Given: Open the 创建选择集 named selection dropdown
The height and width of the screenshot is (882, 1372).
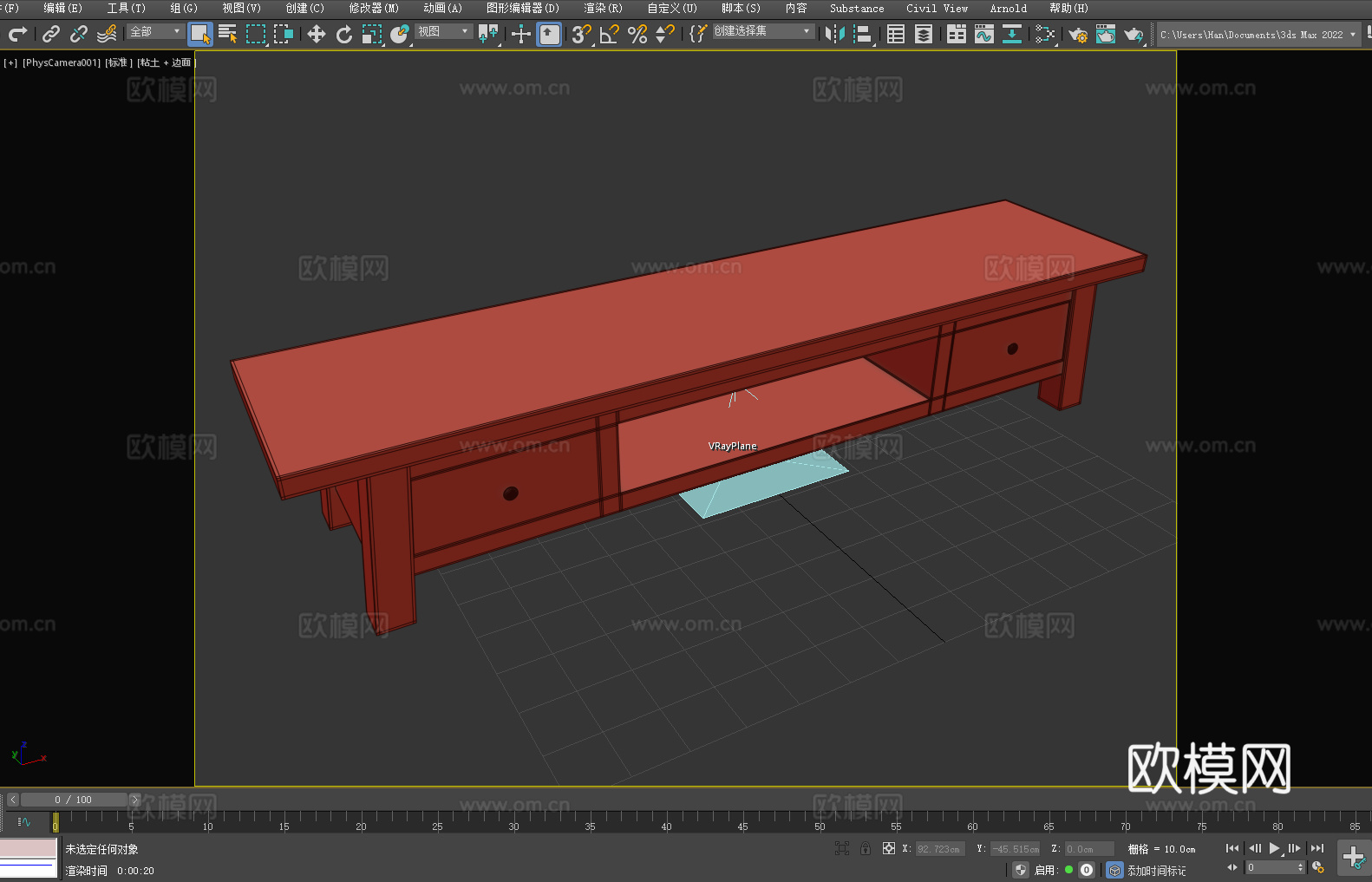Looking at the screenshot, I should click(x=763, y=31).
